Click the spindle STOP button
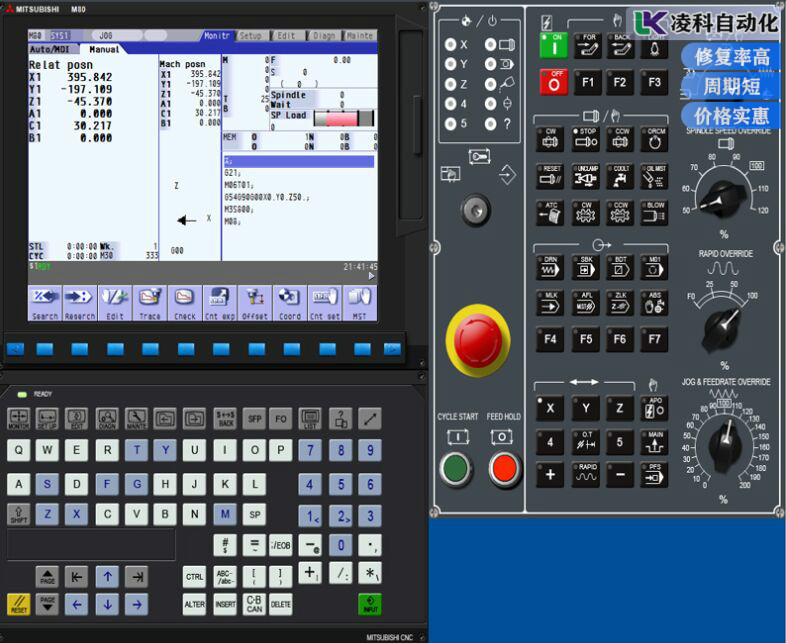Screen dimensions: 786x643 (x=585, y=139)
